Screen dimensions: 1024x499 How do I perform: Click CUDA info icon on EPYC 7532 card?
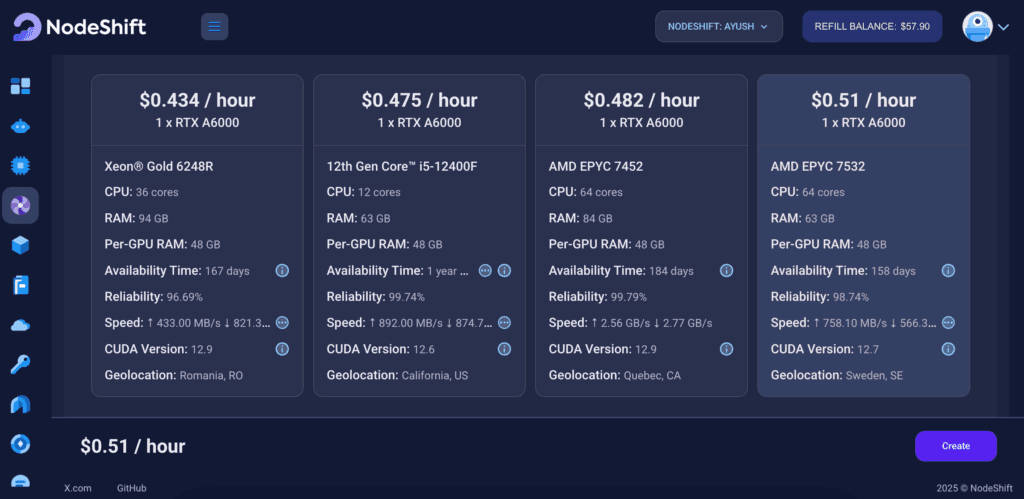948,349
